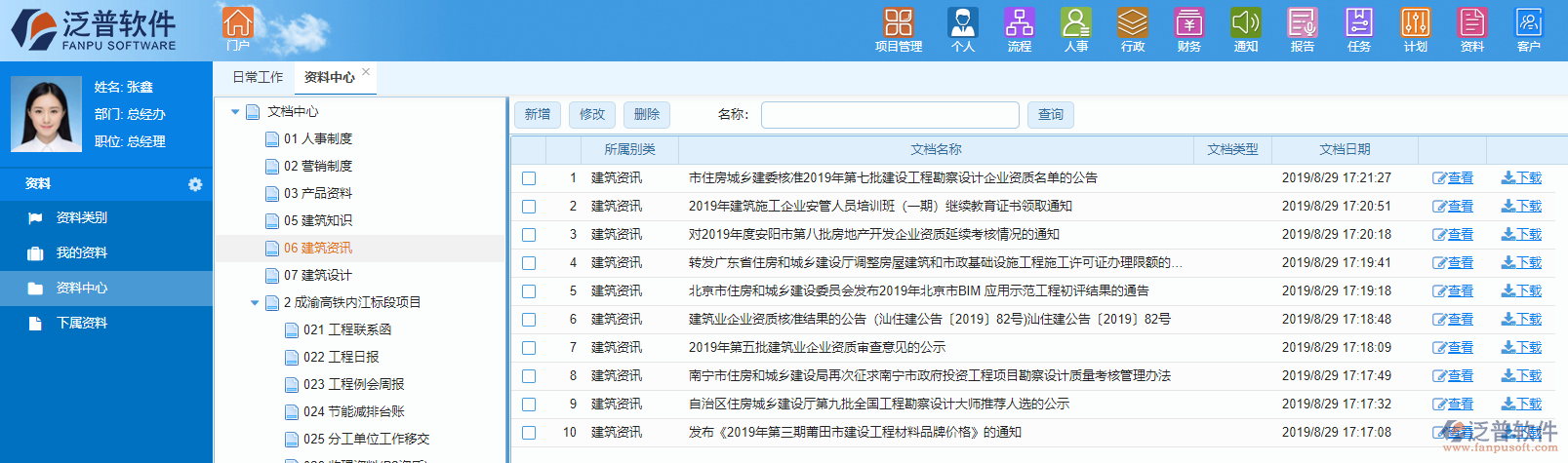Select 023 工程例会周报 in tree

pyautogui.click(x=353, y=385)
